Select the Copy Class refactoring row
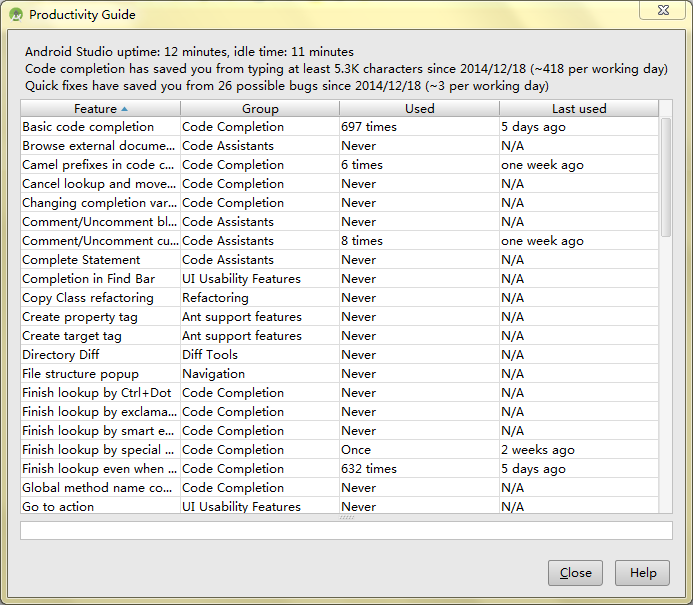Screen dimensions: 693x605 pos(339,298)
